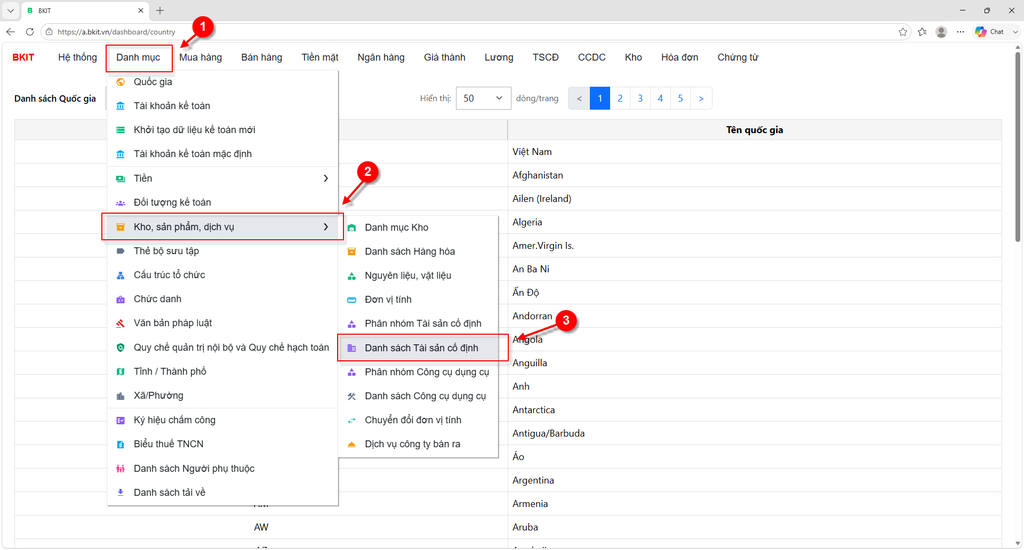Click the Danh sách Hàng hóa icon
Screen dimensions: 1024x550
click(x=351, y=251)
